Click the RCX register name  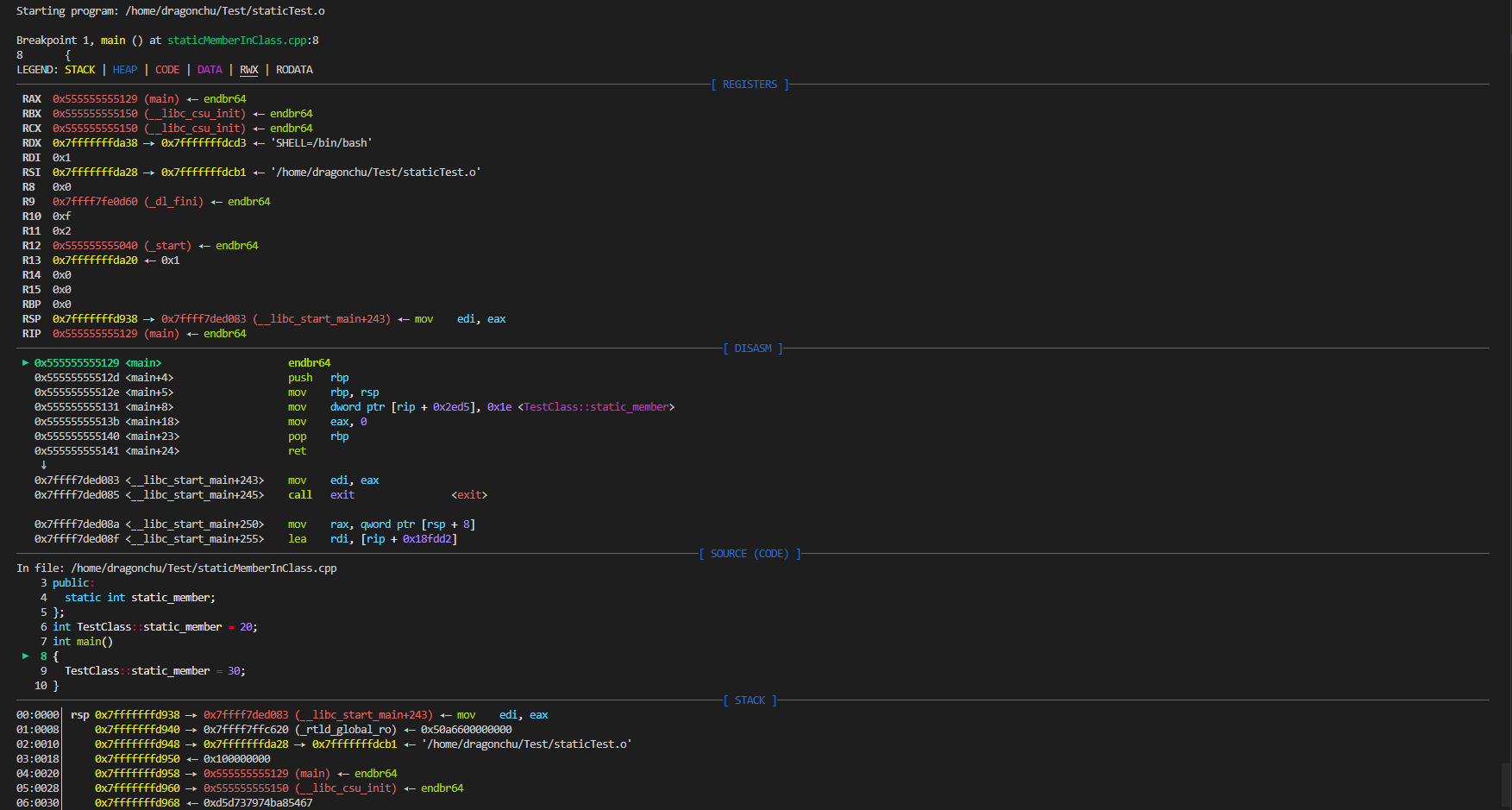click(x=32, y=129)
